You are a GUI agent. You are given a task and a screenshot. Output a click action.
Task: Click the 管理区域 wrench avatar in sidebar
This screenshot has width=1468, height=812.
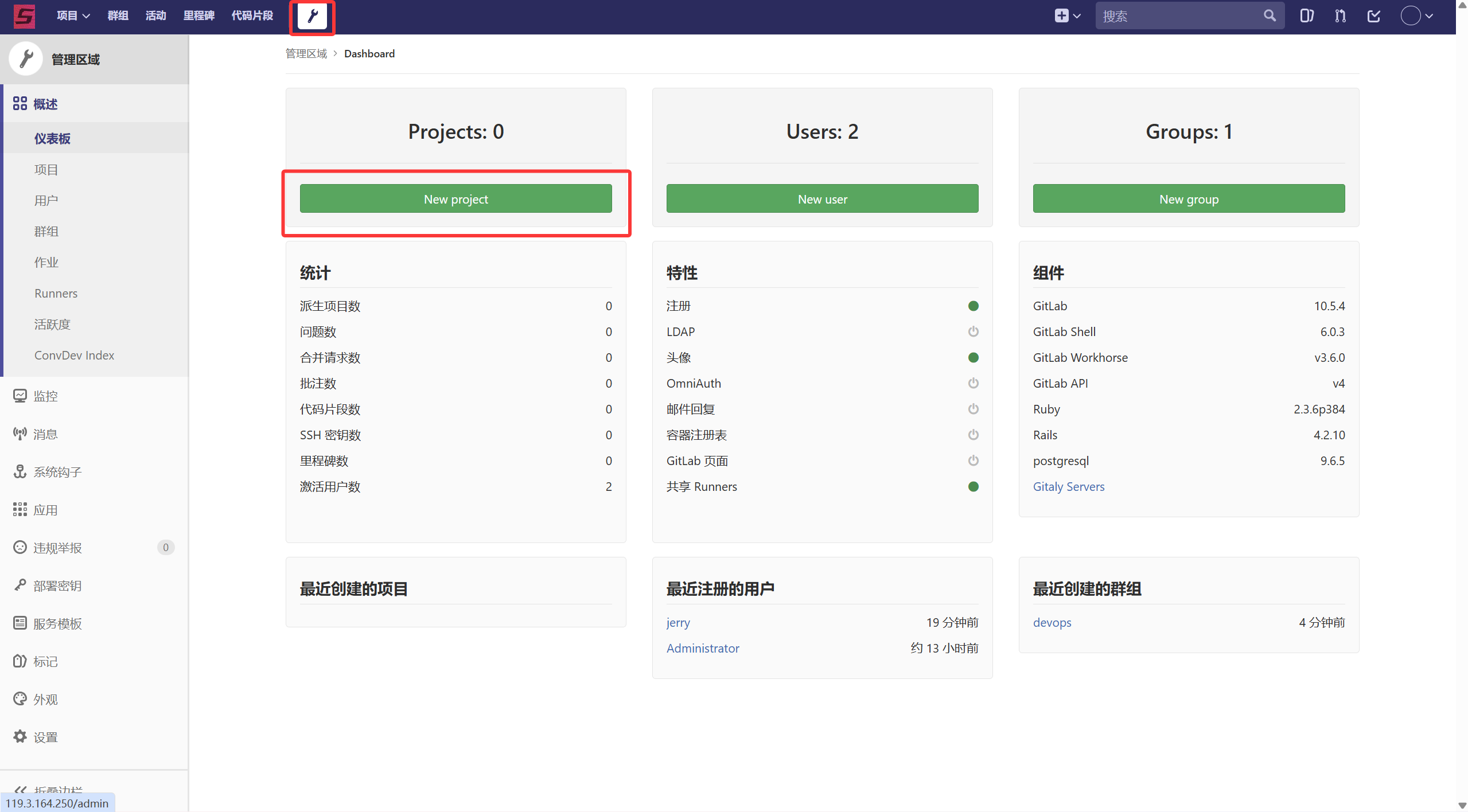[26, 58]
